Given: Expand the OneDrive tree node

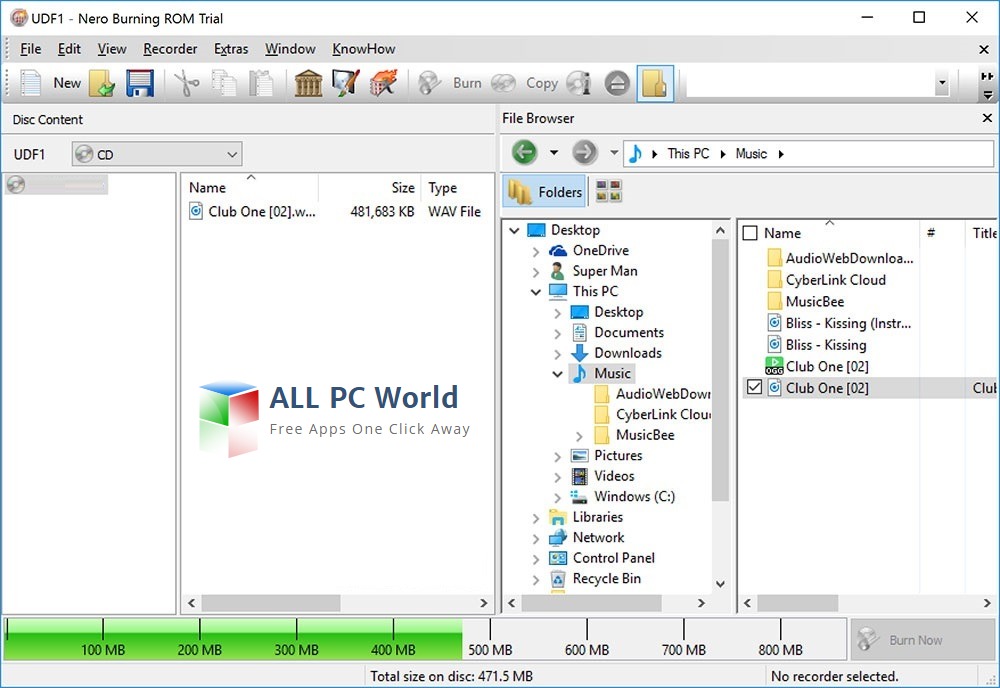Looking at the screenshot, I should click(x=536, y=251).
